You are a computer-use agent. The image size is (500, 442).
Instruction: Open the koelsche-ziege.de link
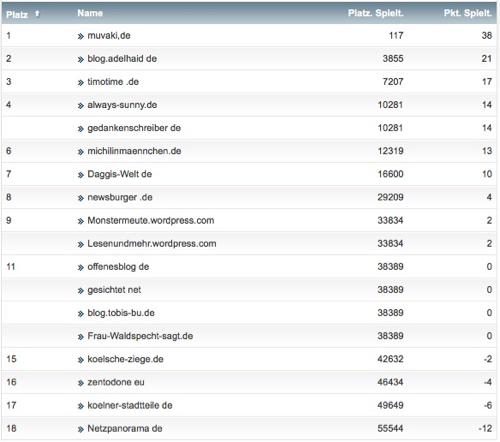pyautogui.click(x=125, y=359)
